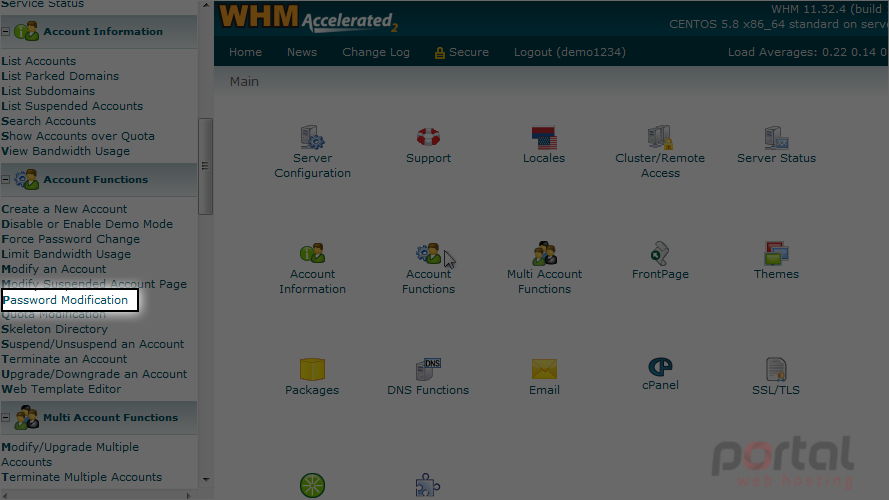Open Modify/Upgrade Multiple Accounts
Image resolution: width=889 pixels, height=500 pixels.
[x=70, y=454]
